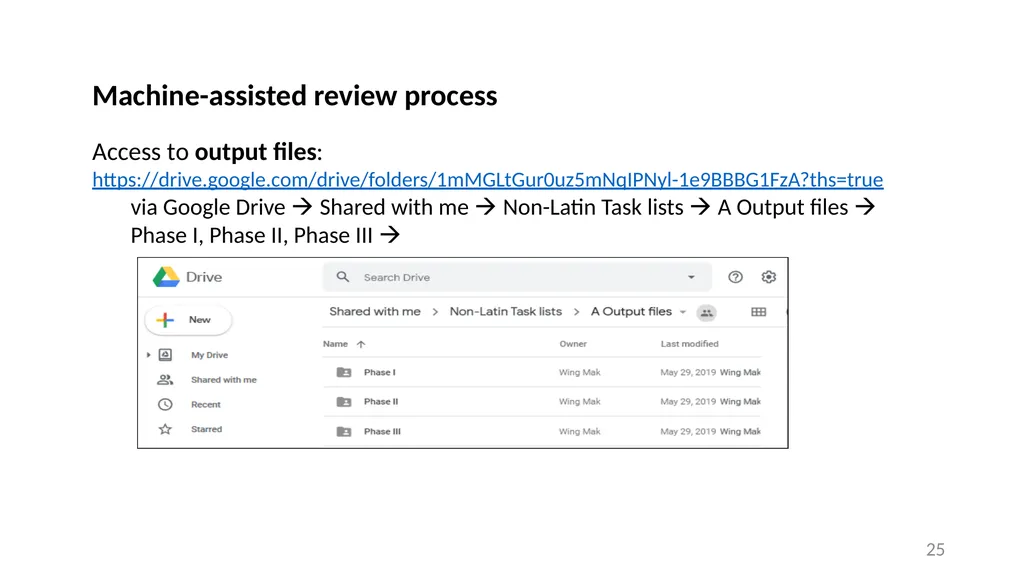
Task: Go to Non-Latin Task lists breadcrumb
Action: [505, 312]
